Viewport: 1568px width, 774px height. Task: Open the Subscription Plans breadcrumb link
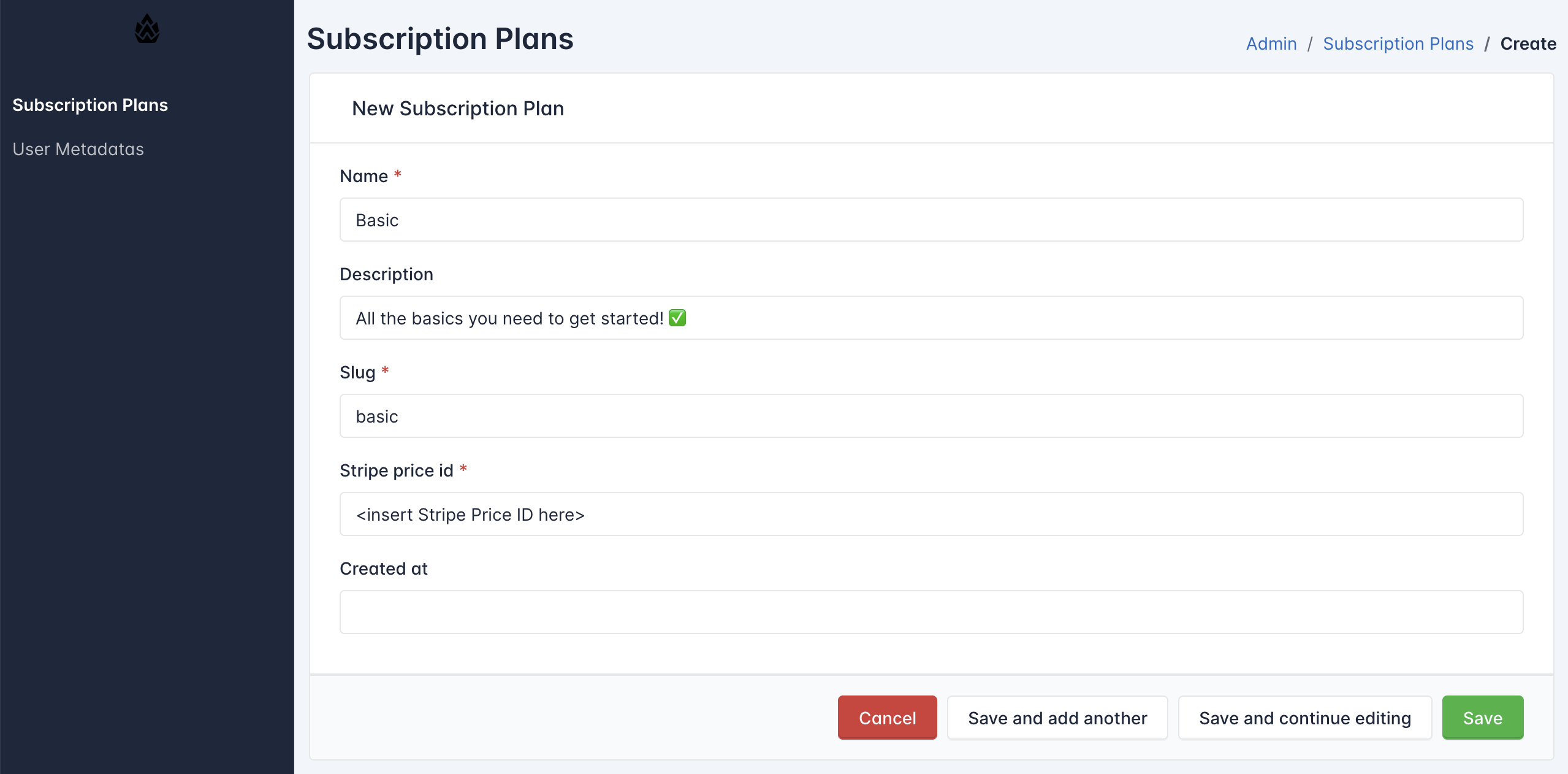click(x=1398, y=44)
